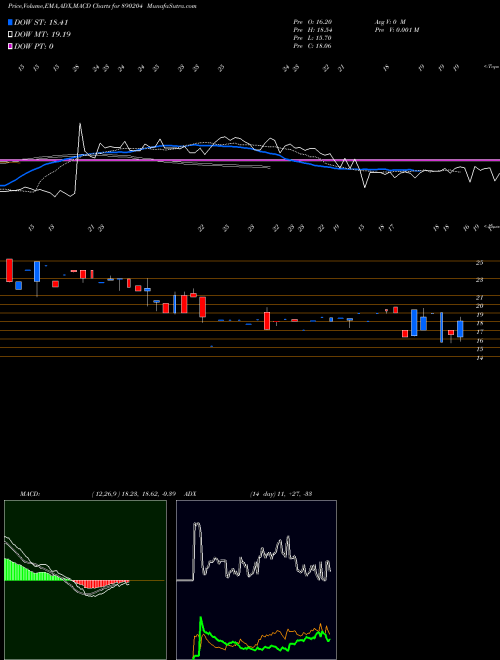
Task: Click the magenta DOW PT legend swatch
Action: click(10, 46)
